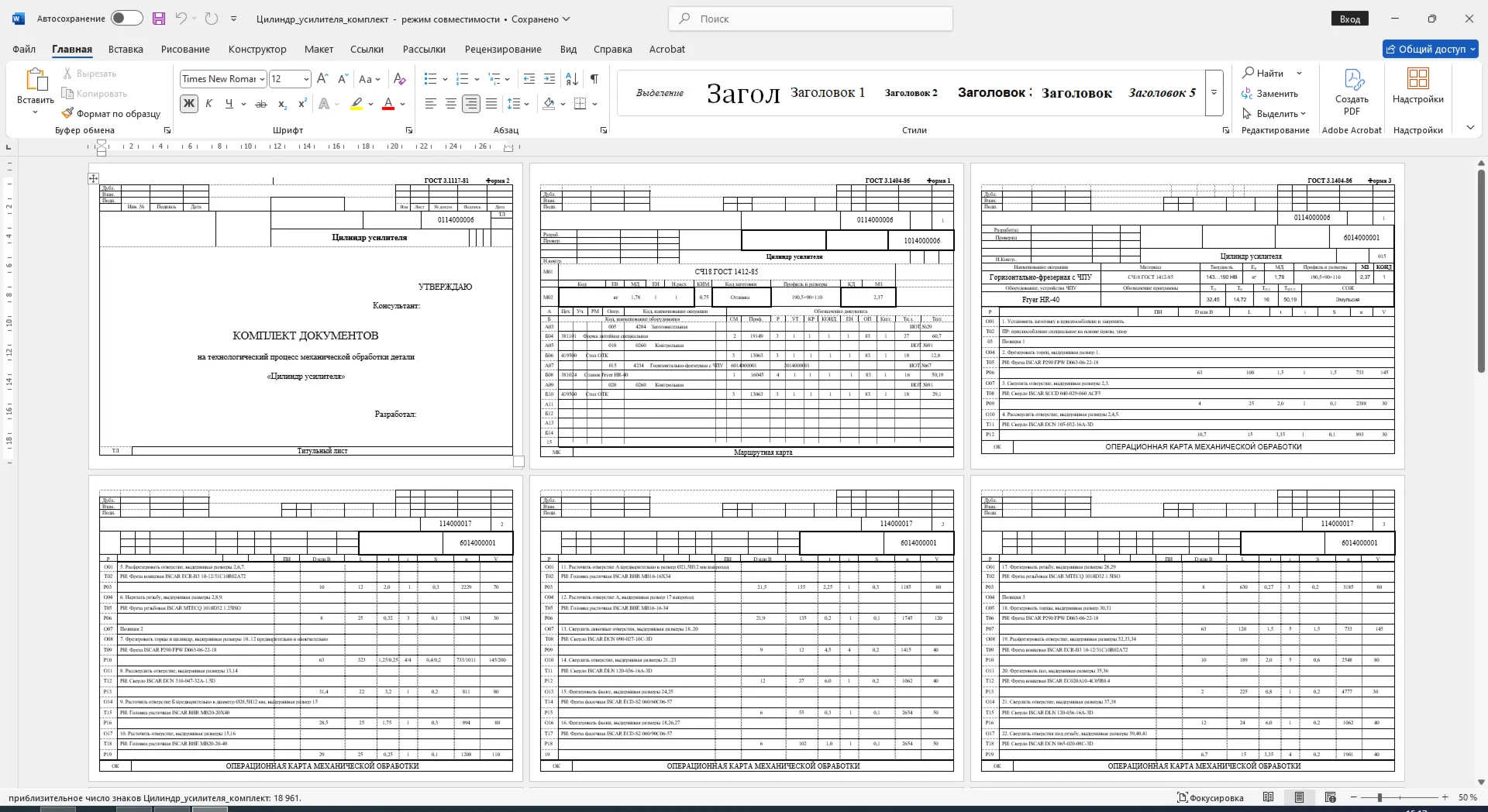The image size is (1488, 812).
Task: Click the Format Painter brush icon
Action: pos(68,113)
